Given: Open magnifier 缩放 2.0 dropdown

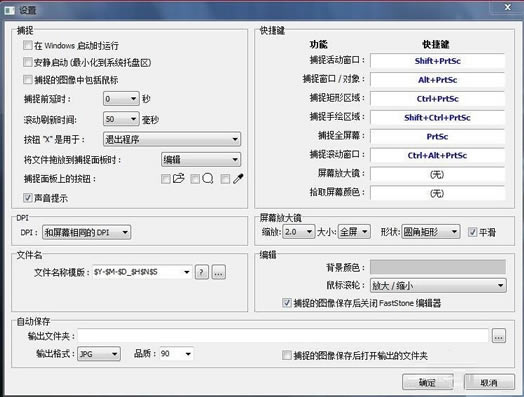Looking at the screenshot, I should 298,232.
